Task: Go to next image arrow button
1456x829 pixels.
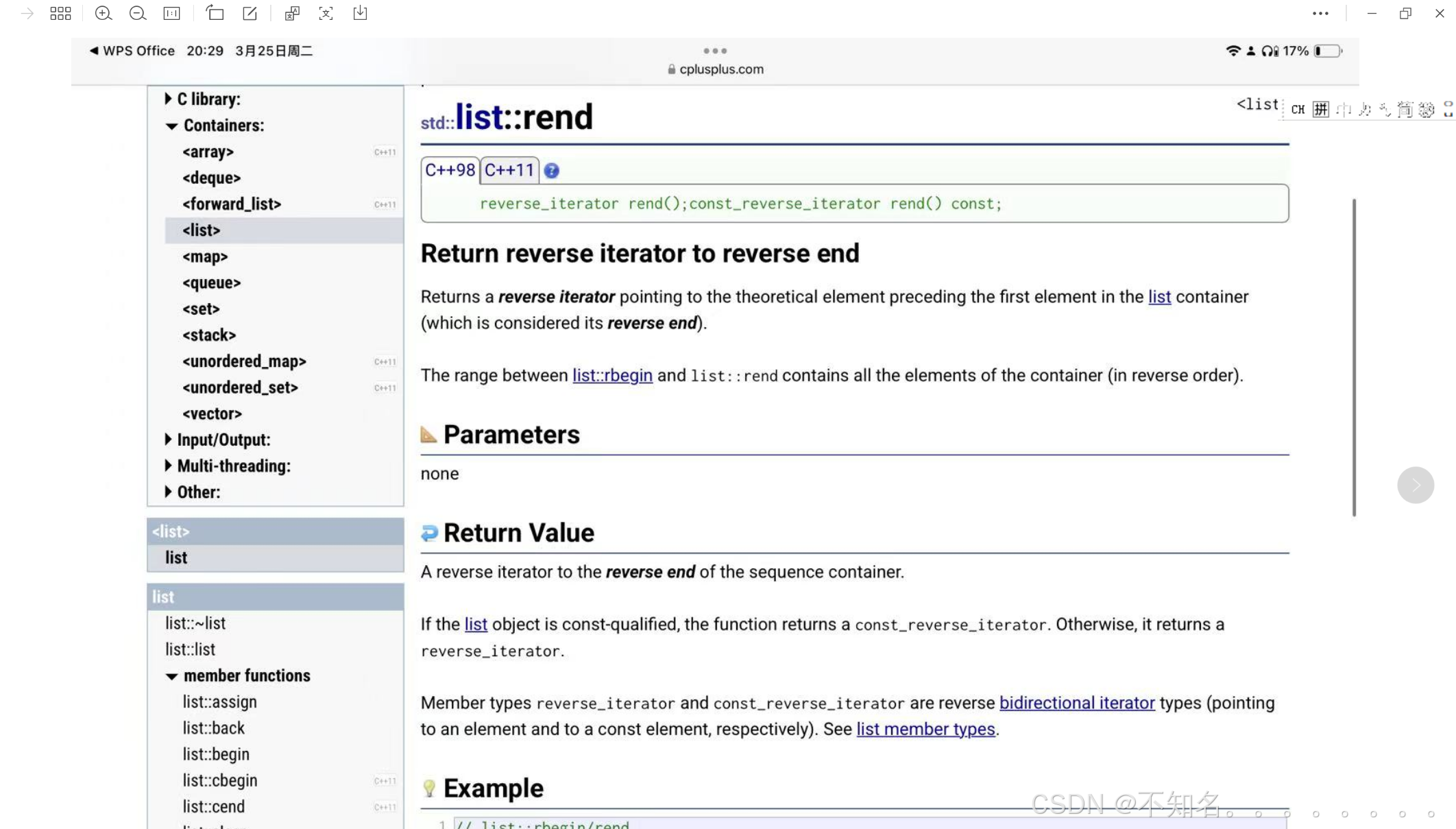Action: (x=1416, y=485)
